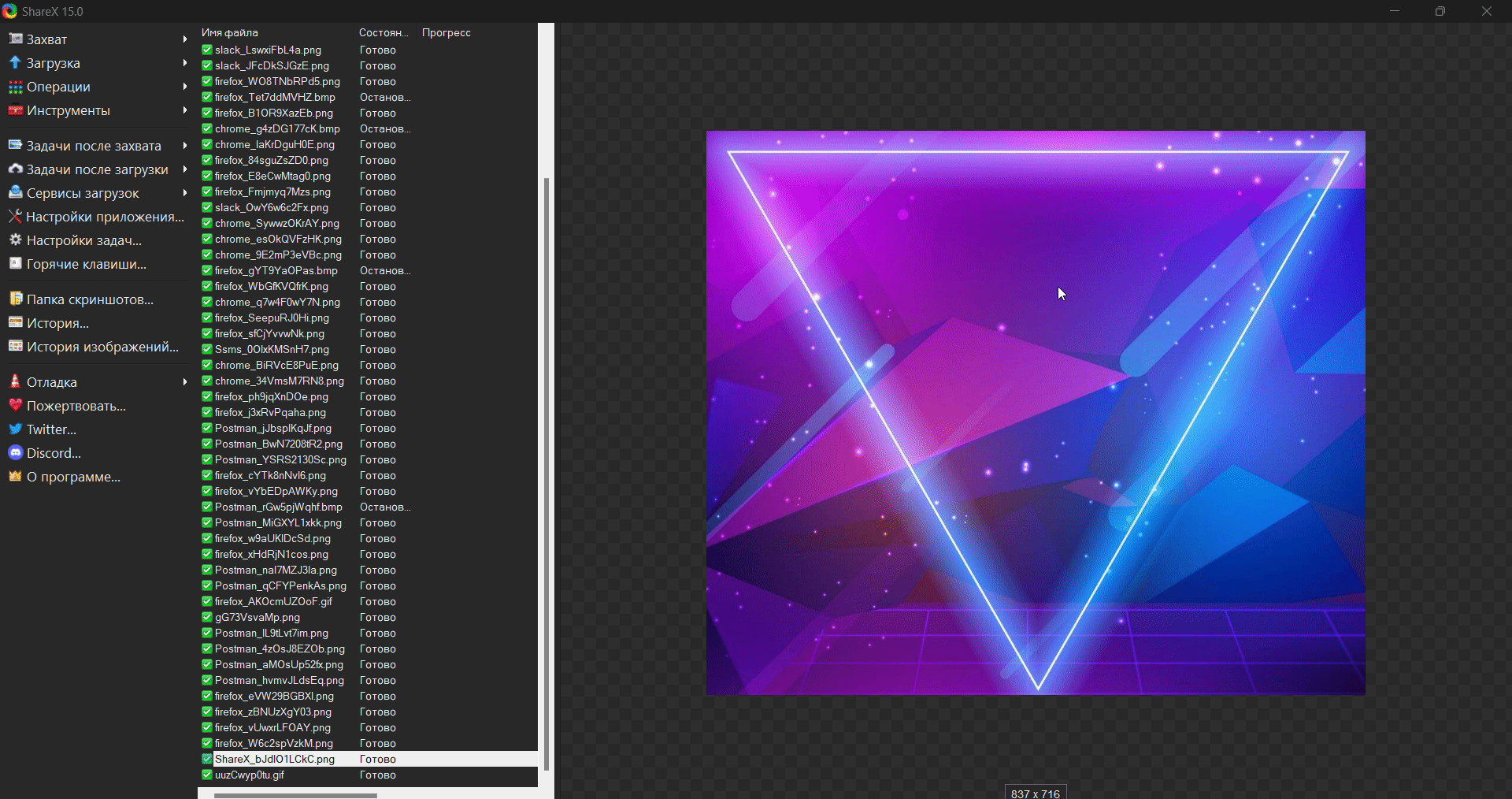Viewport: 1512px width, 799px height.
Task: Click the Twitter bird icon
Action: (x=15, y=429)
